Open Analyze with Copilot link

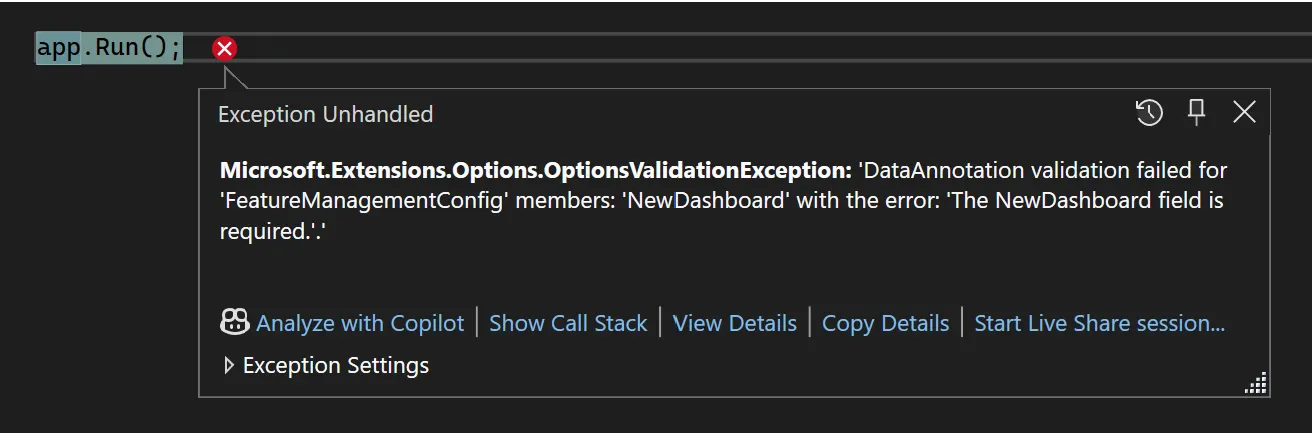360,323
